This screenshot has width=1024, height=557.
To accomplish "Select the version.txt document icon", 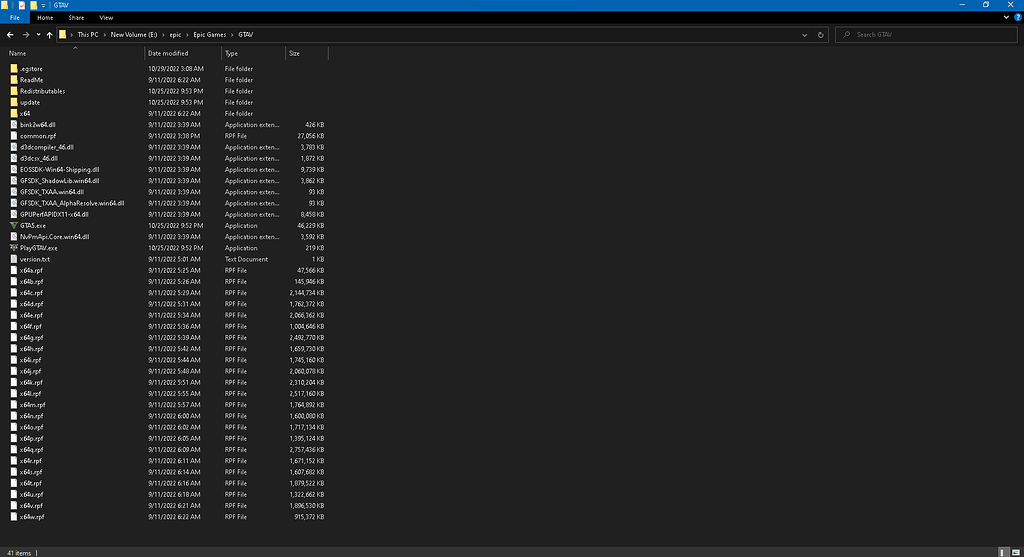I will pos(14,259).
